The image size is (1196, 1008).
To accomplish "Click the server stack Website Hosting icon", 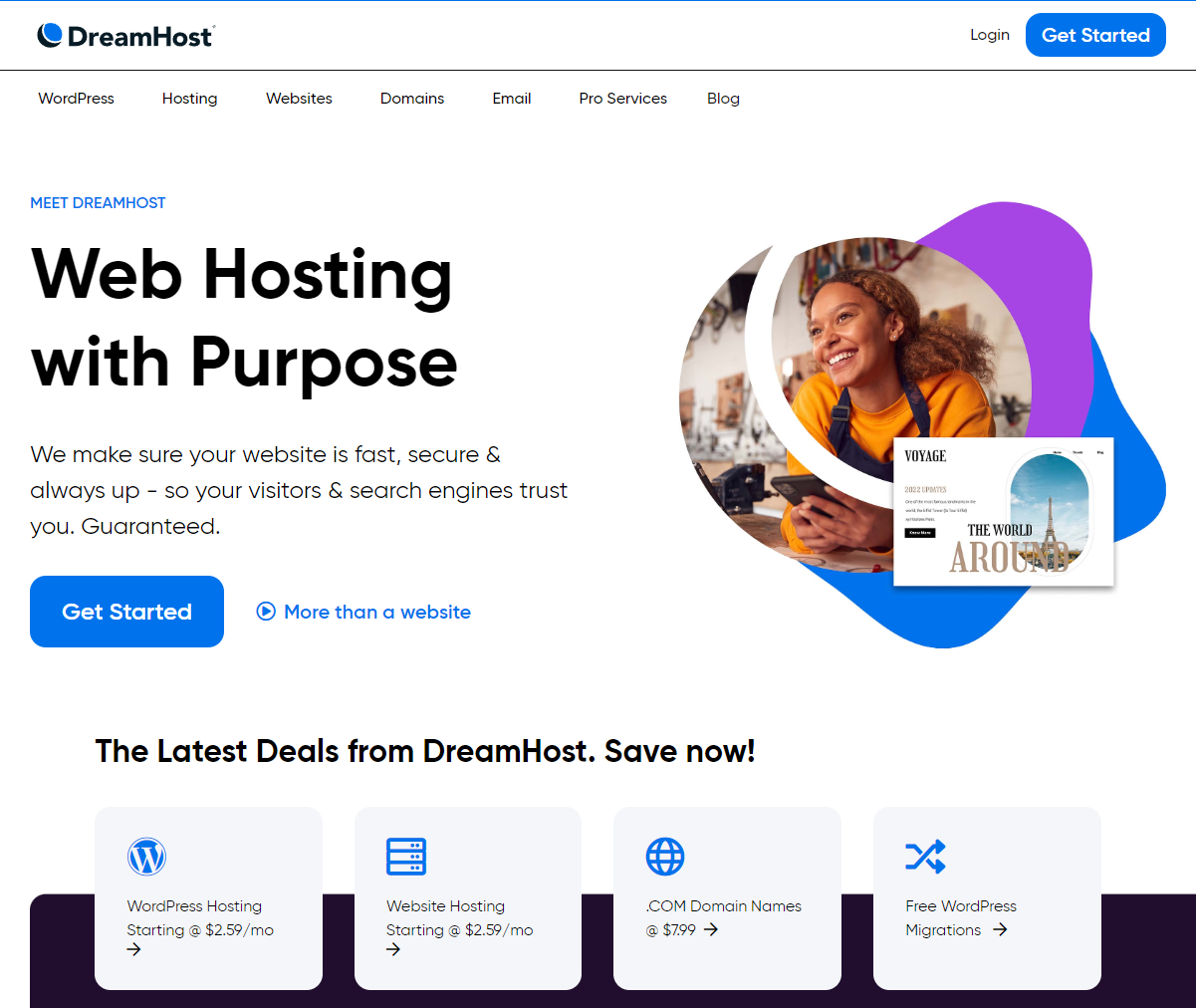I will 406,857.
